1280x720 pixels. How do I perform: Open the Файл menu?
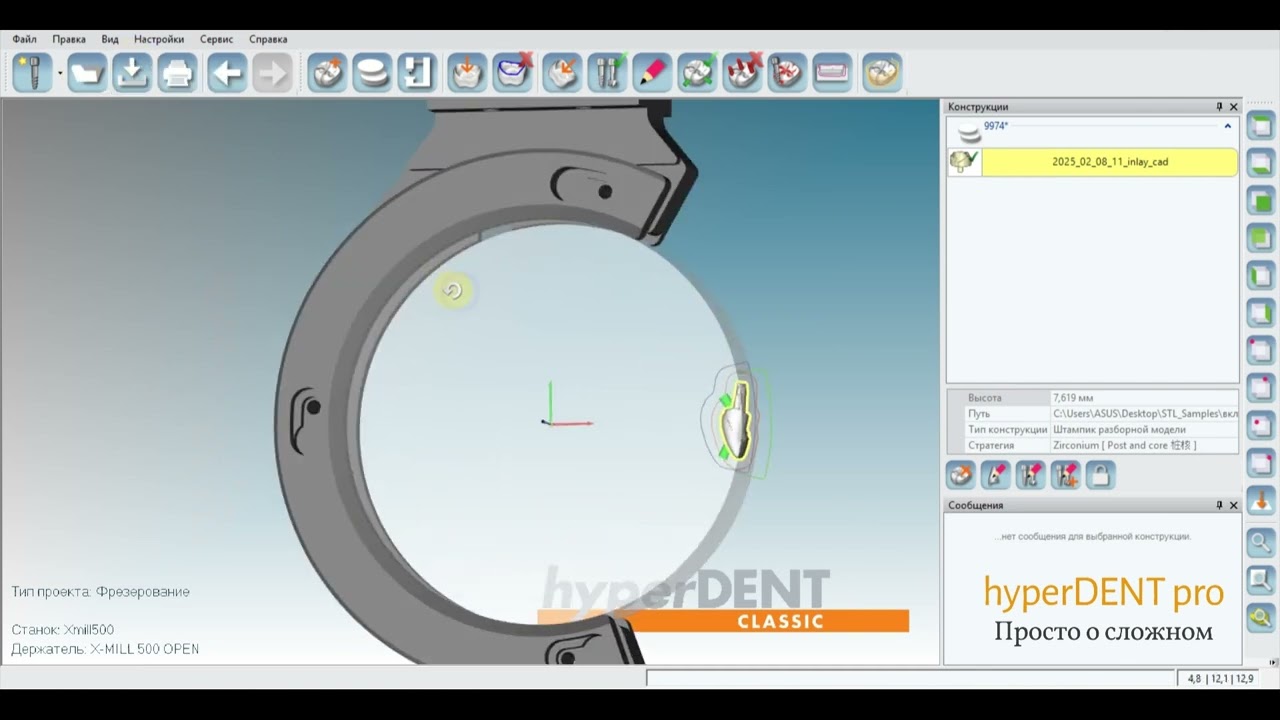pos(24,39)
